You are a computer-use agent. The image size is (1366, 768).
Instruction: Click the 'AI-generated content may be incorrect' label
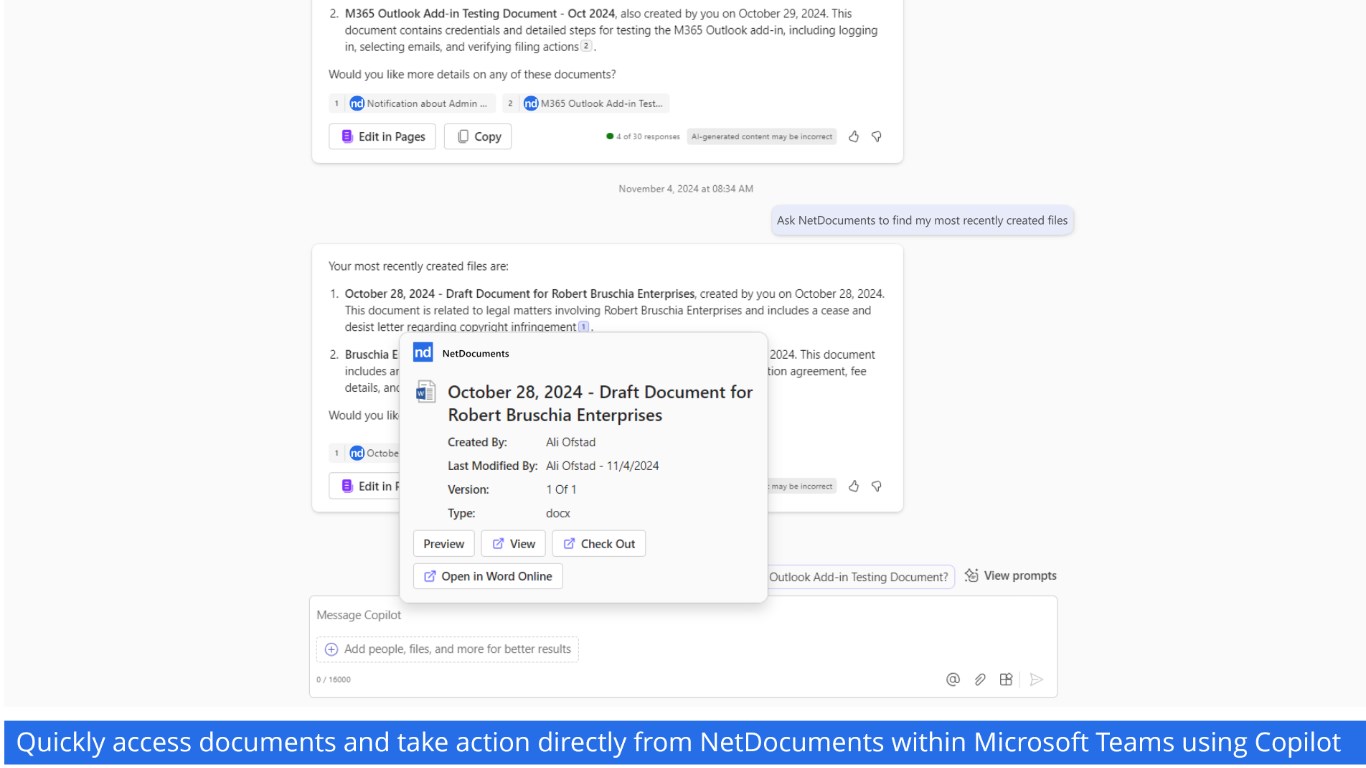pyautogui.click(x=762, y=137)
